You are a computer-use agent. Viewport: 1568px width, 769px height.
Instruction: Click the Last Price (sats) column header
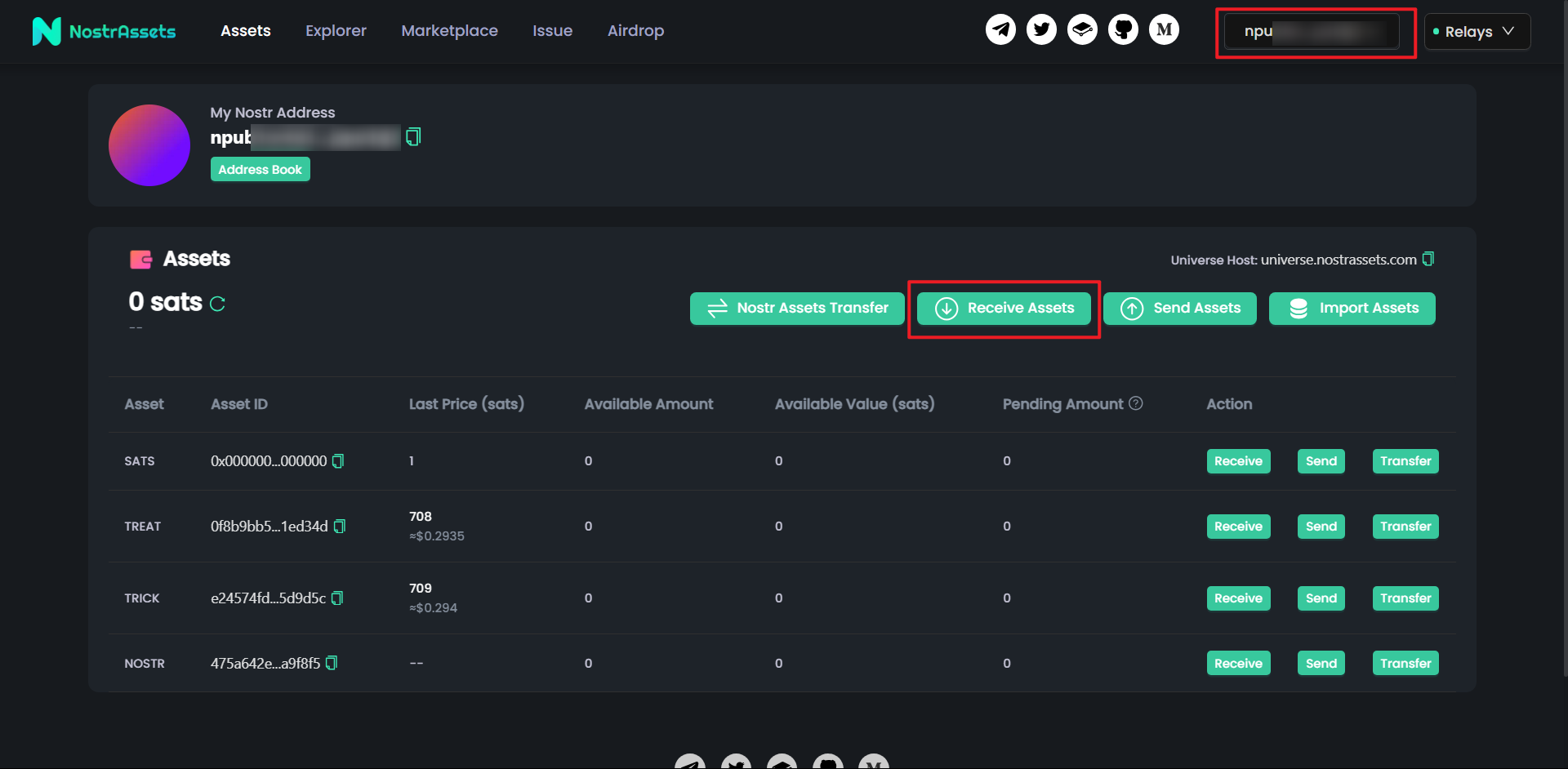click(x=466, y=404)
